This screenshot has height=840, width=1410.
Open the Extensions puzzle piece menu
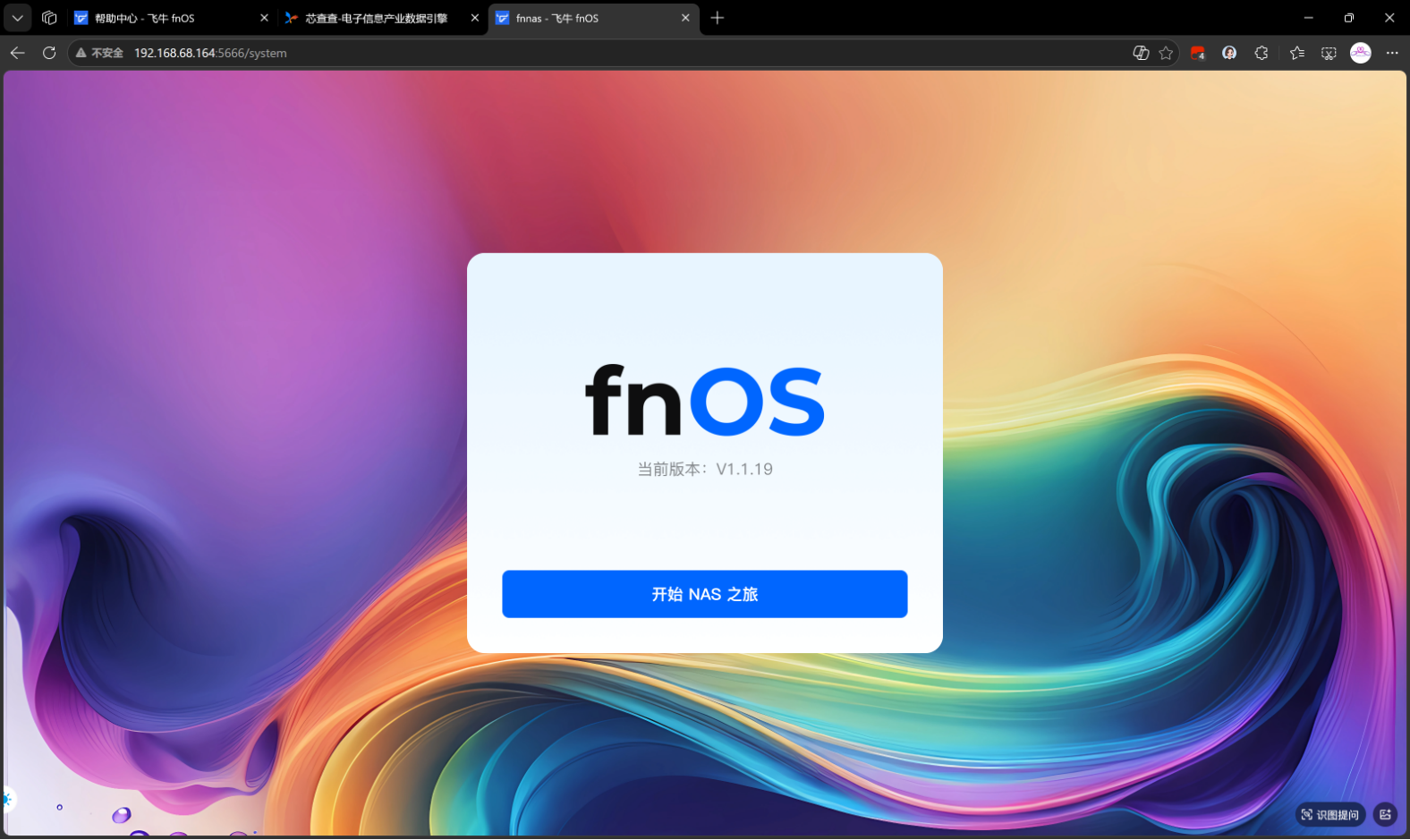(x=1261, y=53)
